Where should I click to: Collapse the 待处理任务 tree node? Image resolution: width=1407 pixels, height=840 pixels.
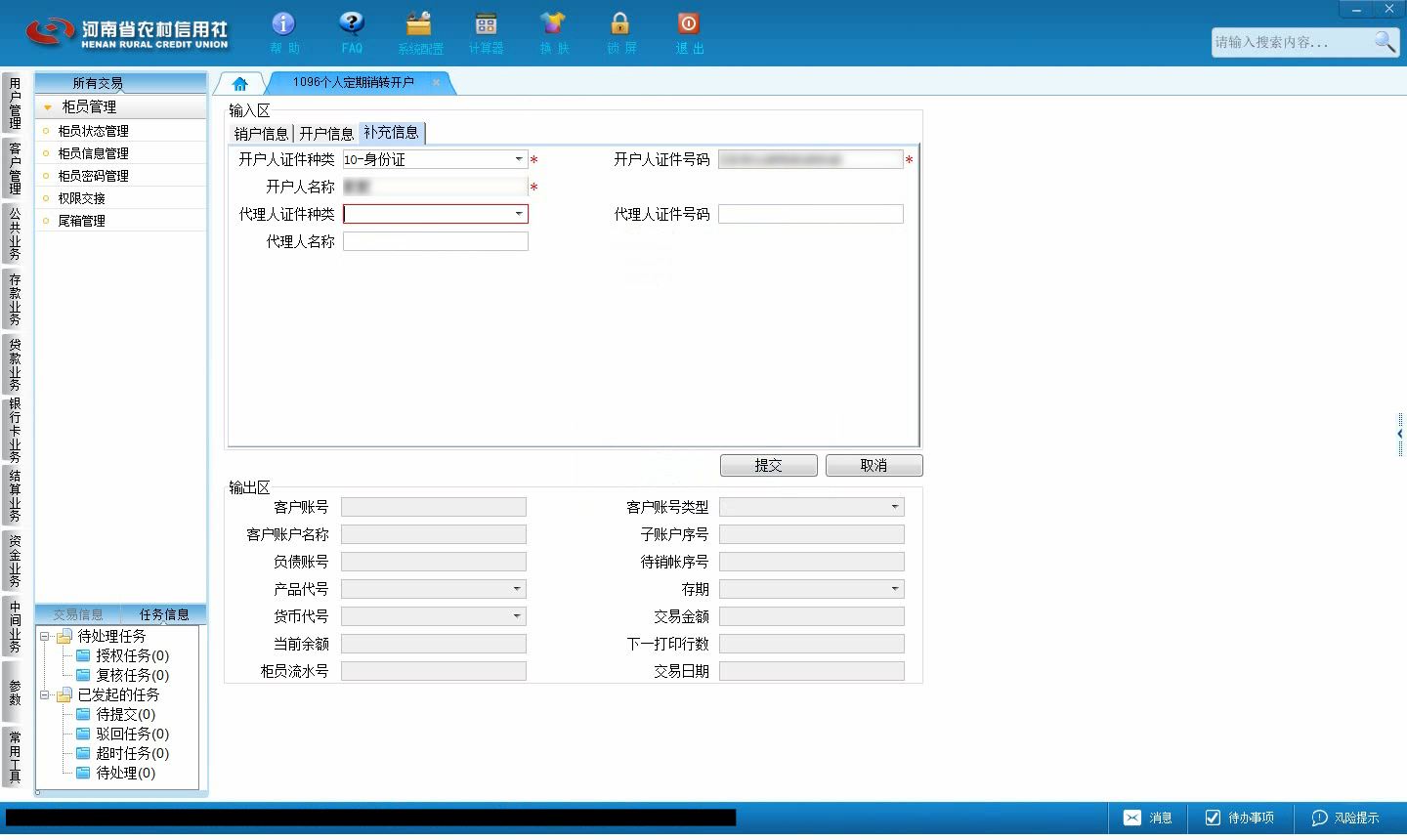coord(44,636)
